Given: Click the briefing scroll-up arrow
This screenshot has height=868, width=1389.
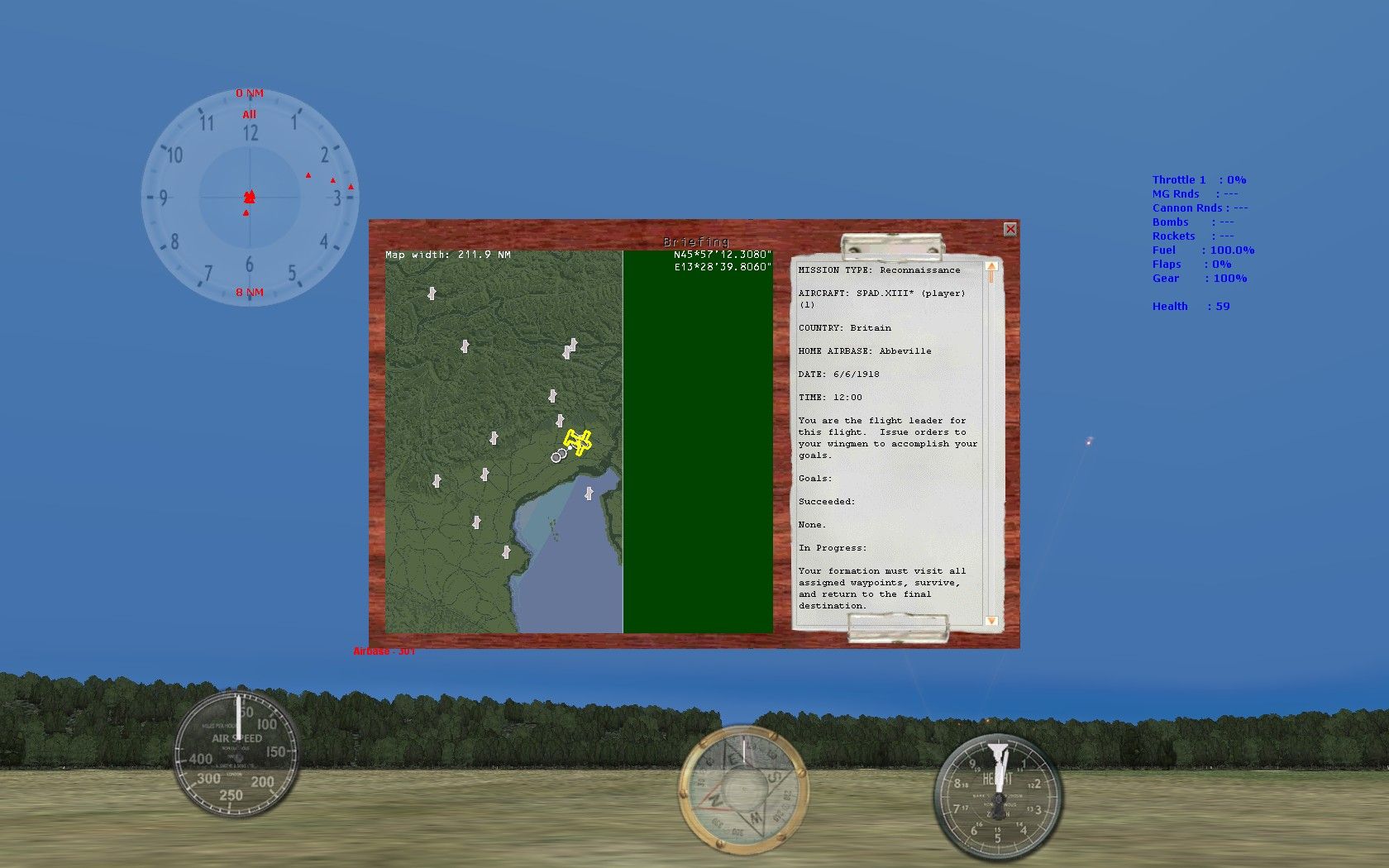Looking at the screenshot, I should [991, 266].
